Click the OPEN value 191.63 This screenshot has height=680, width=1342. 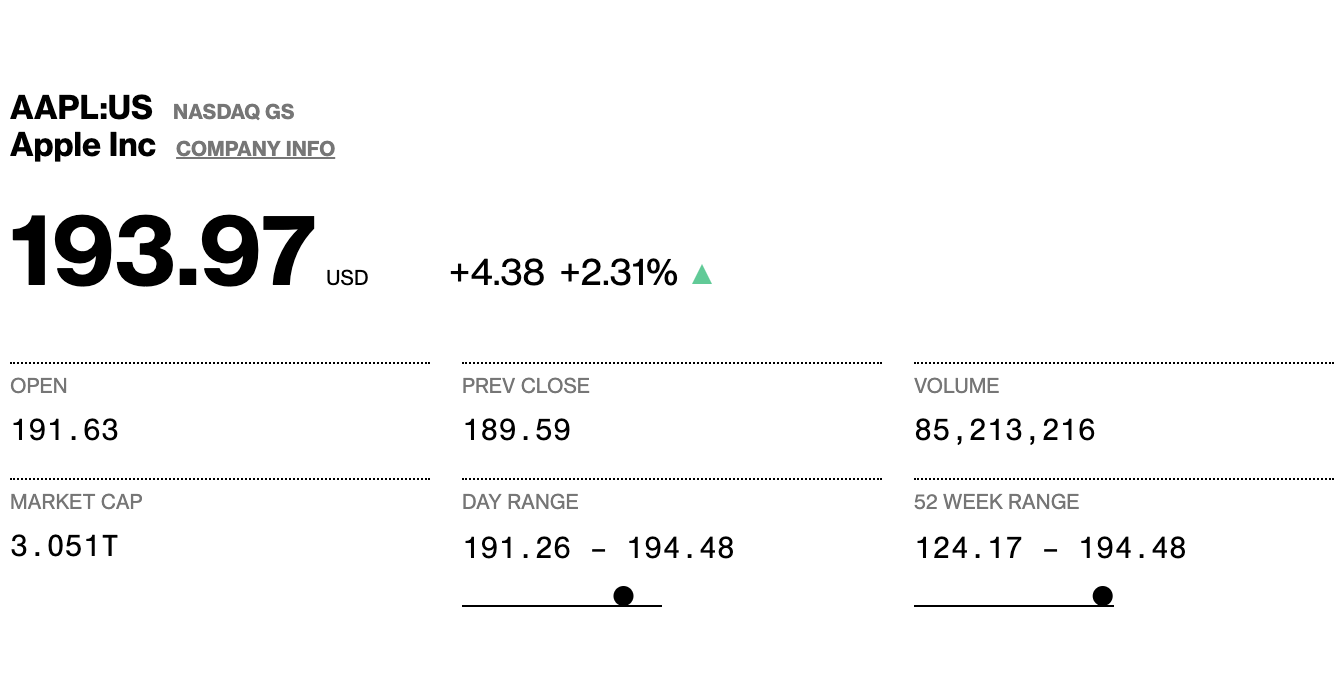[65, 430]
